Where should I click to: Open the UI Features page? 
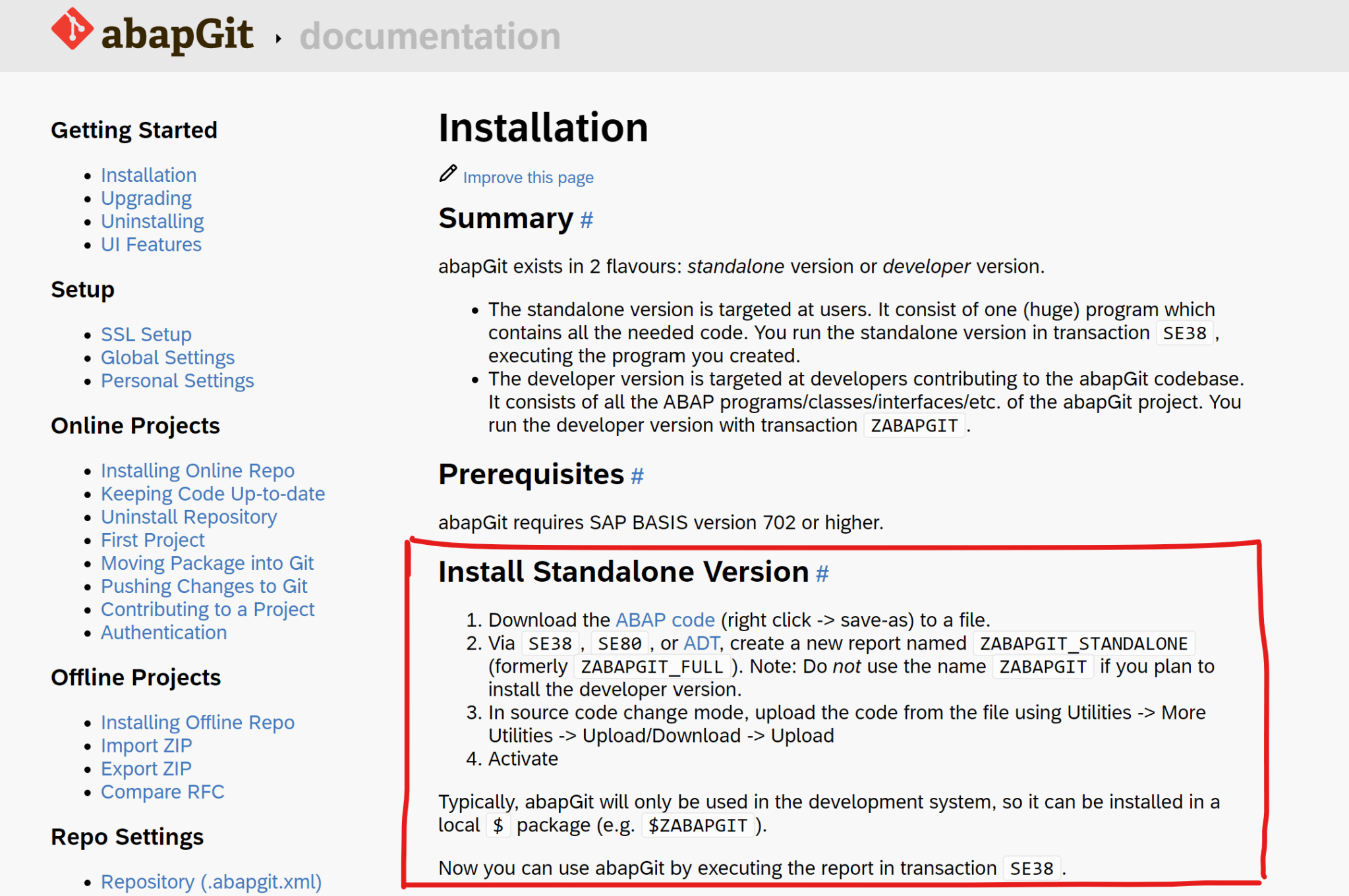[x=151, y=244]
